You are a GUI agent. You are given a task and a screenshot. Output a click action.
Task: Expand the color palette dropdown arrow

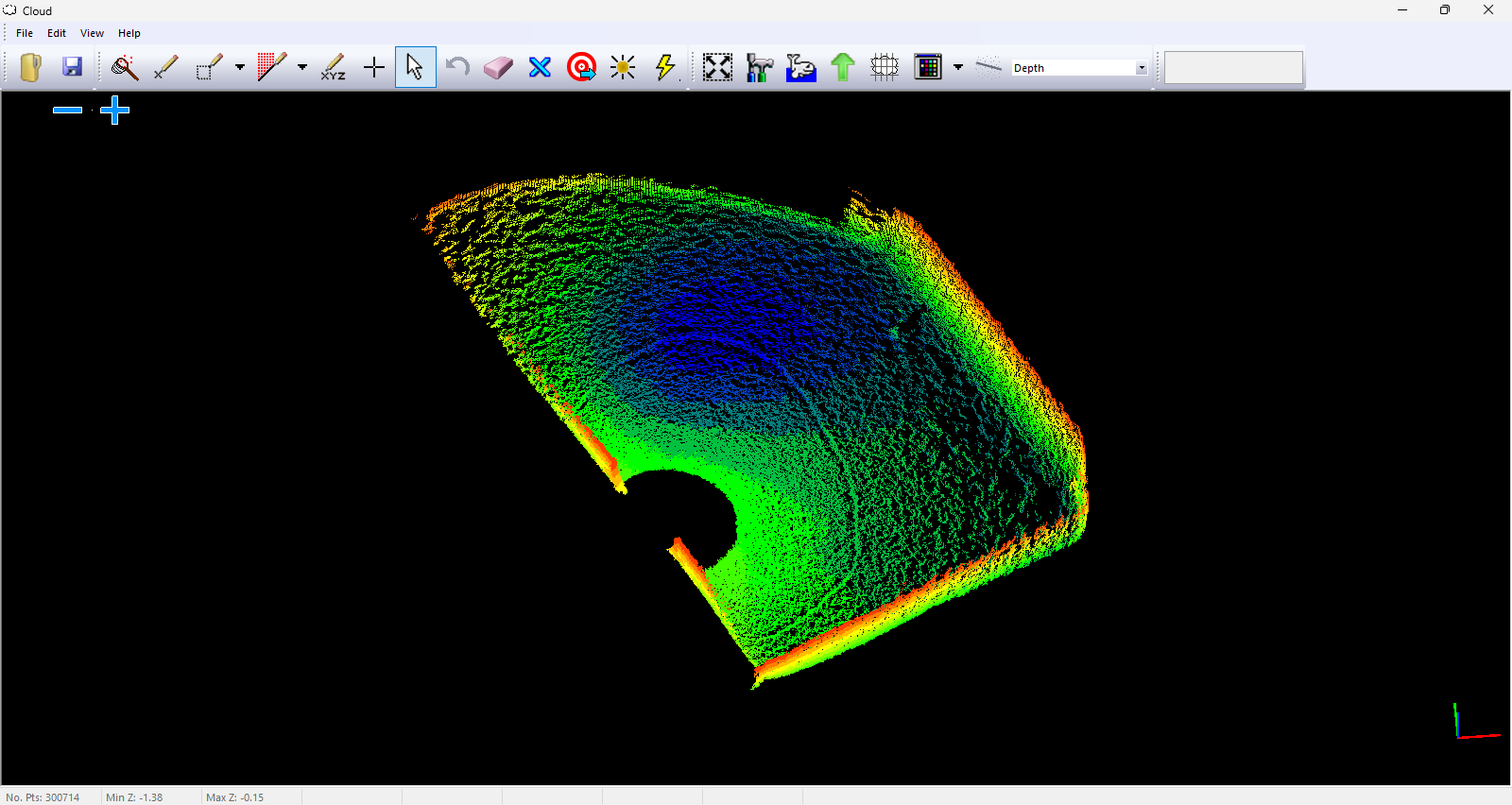(958, 67)
